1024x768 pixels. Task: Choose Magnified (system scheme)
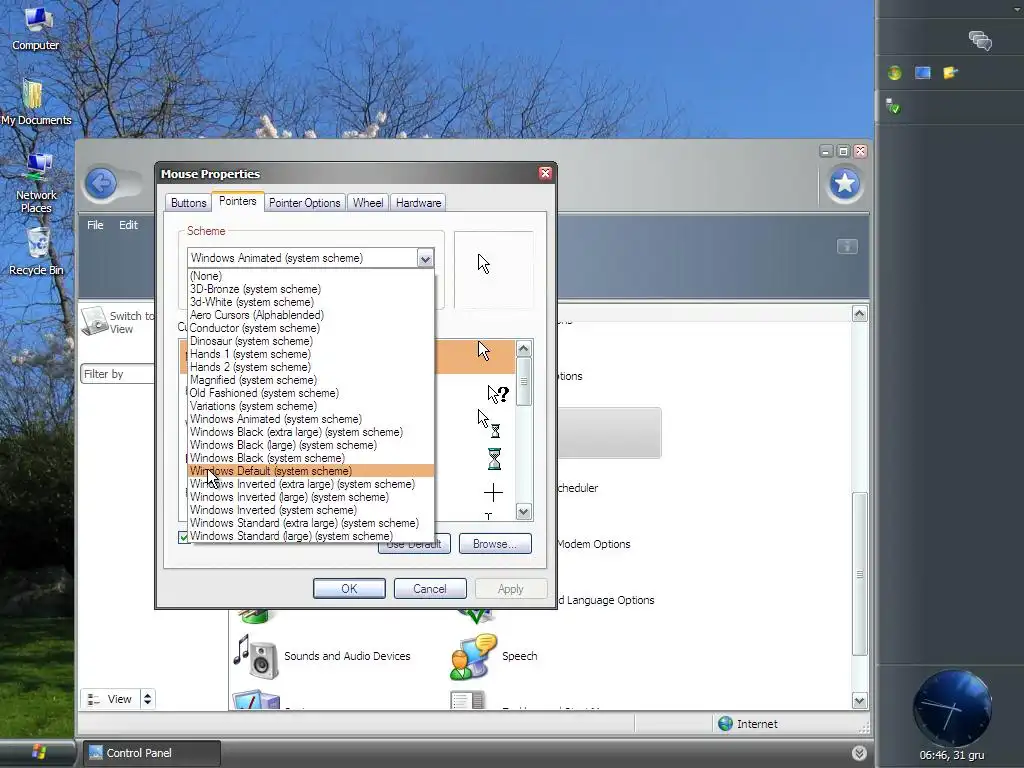pyautogui.click(x=311, y=380)
